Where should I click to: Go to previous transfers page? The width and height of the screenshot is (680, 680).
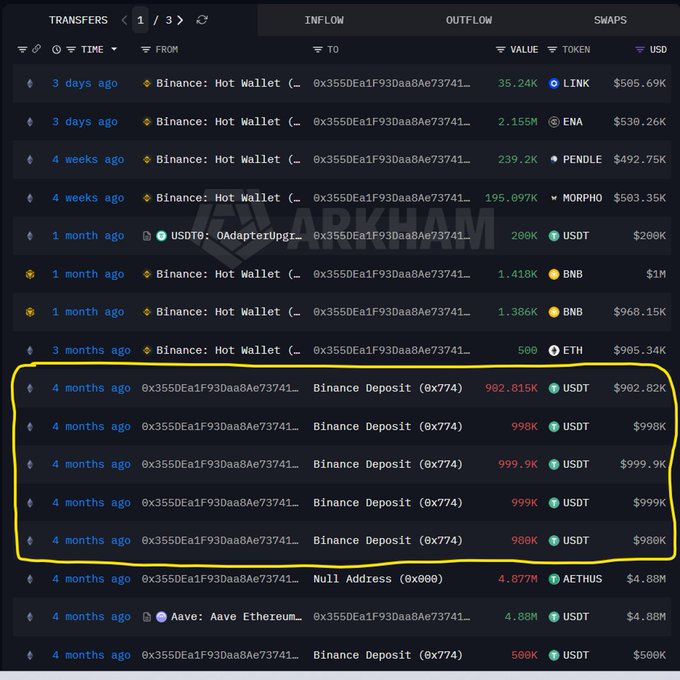[x=124, y=20]
